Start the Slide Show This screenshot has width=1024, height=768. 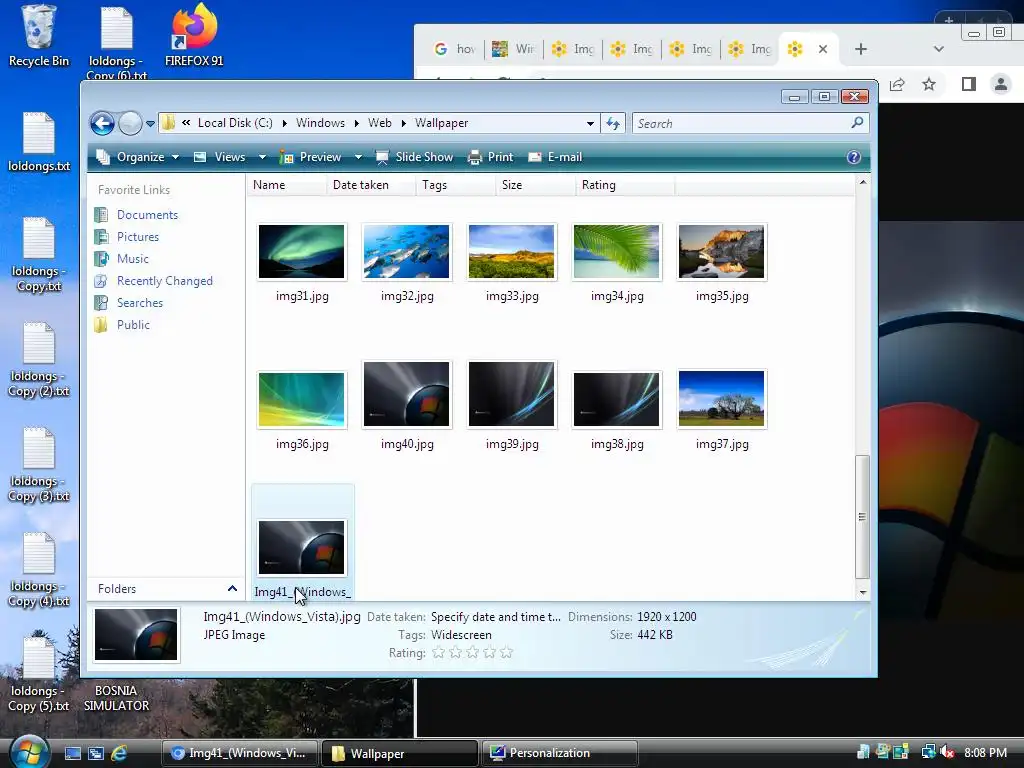[414, 157]
